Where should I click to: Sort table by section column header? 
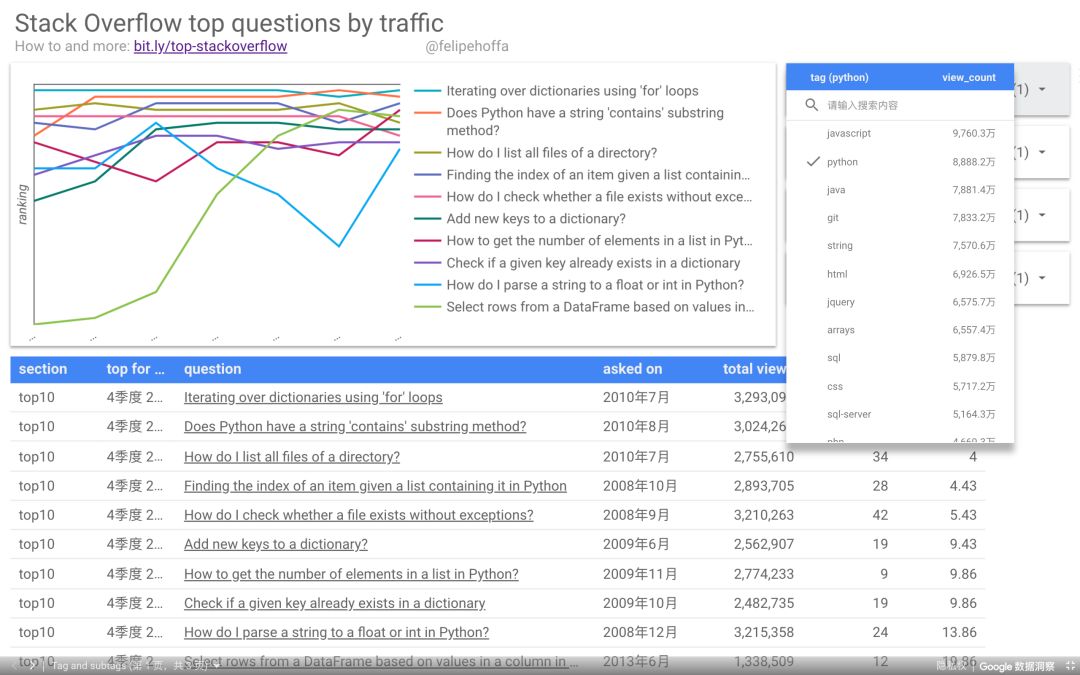[43, 368]
